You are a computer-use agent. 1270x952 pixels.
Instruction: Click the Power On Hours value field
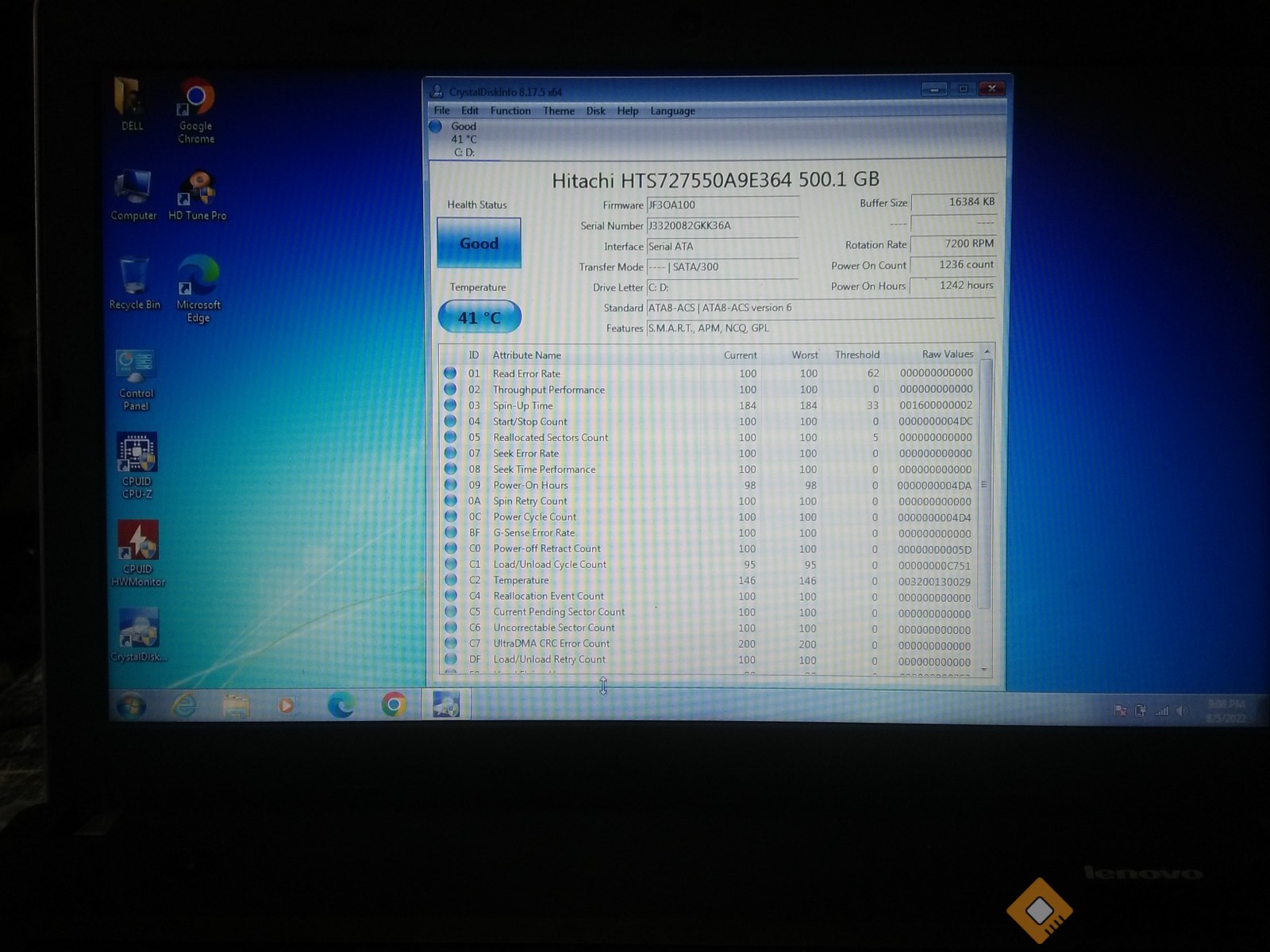pyautogui.click(x=953, y=286)
